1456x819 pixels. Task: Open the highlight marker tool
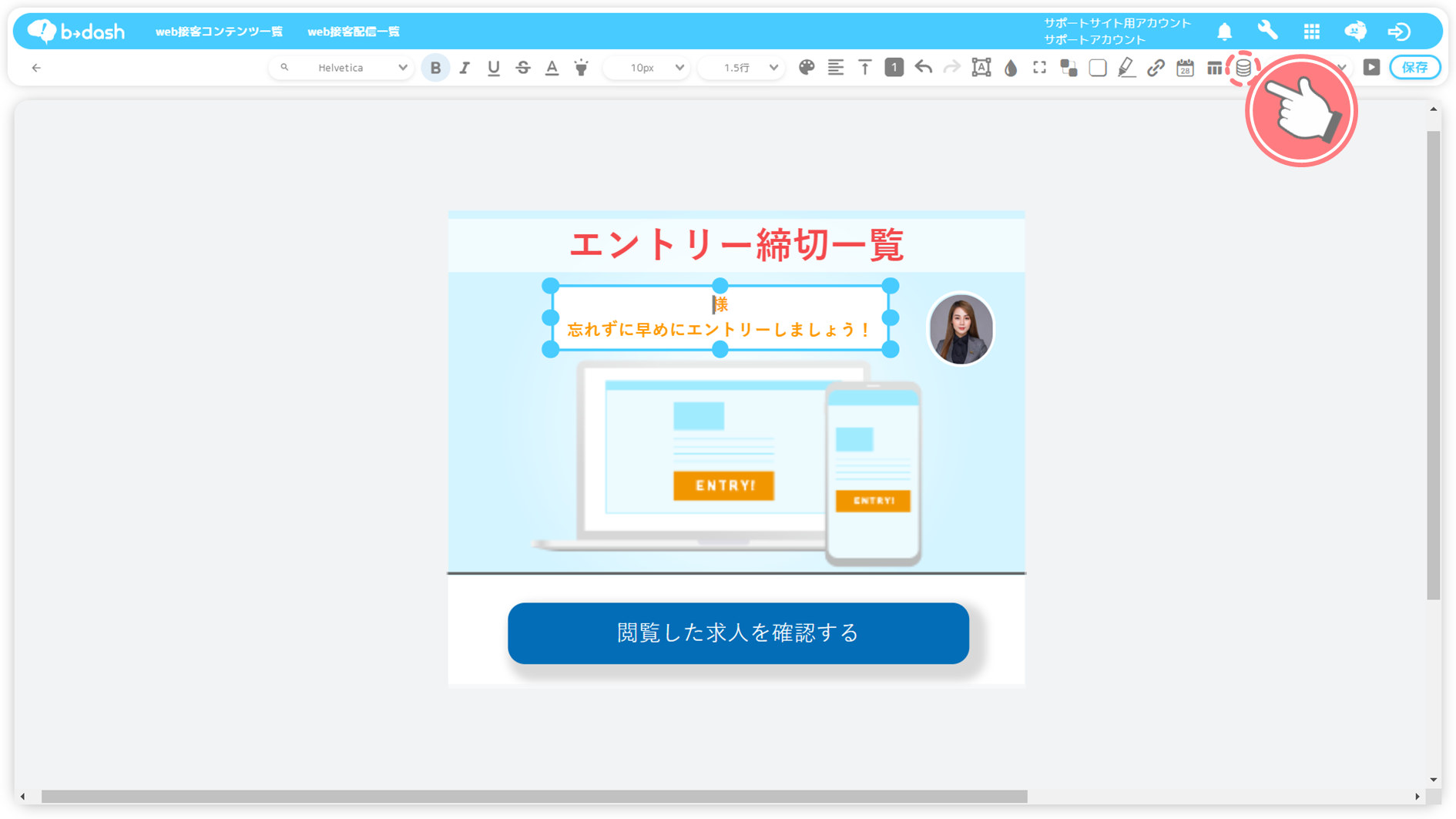point(582,68)
